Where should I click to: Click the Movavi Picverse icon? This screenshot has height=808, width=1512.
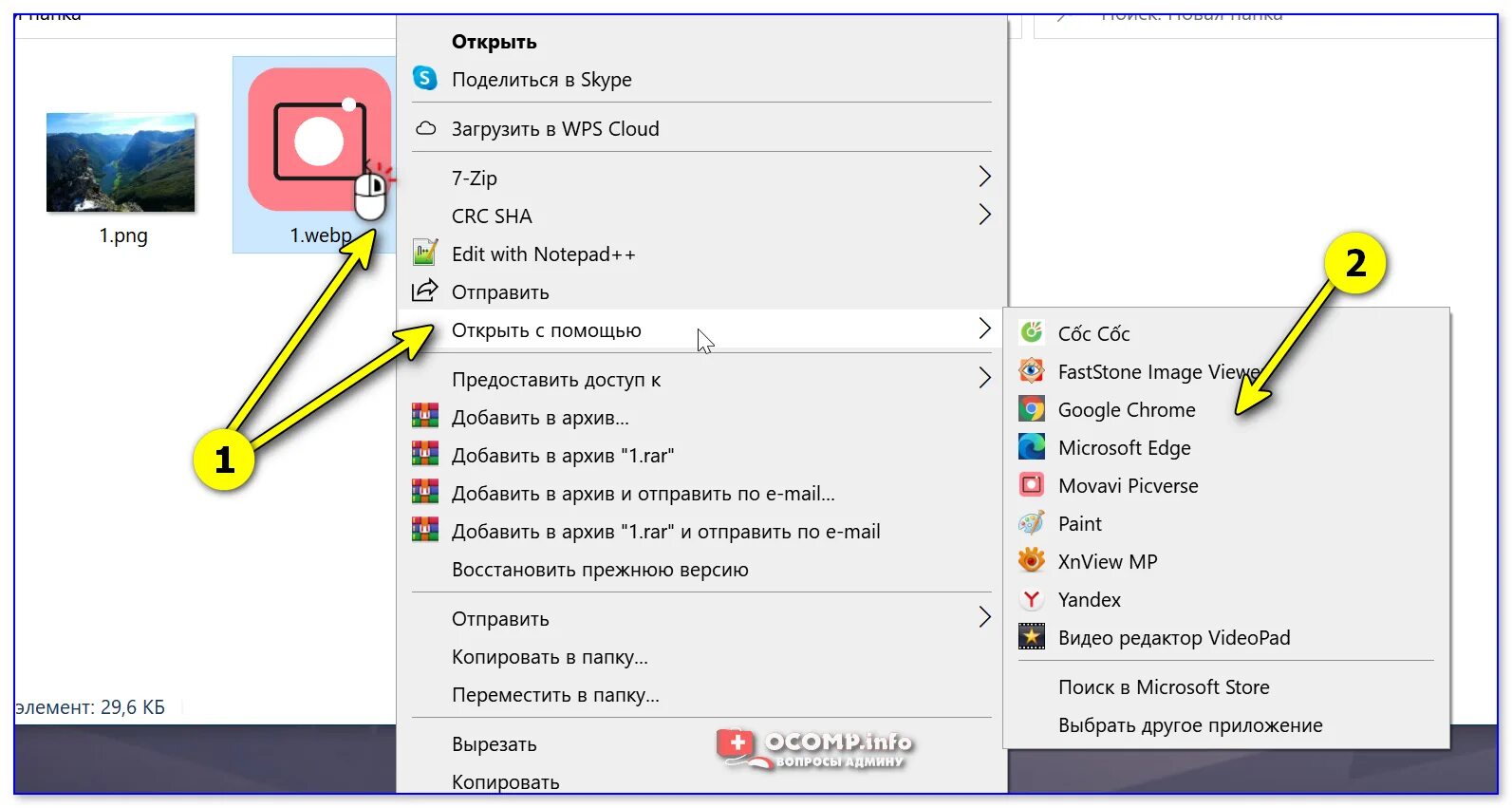point(1032,485)
